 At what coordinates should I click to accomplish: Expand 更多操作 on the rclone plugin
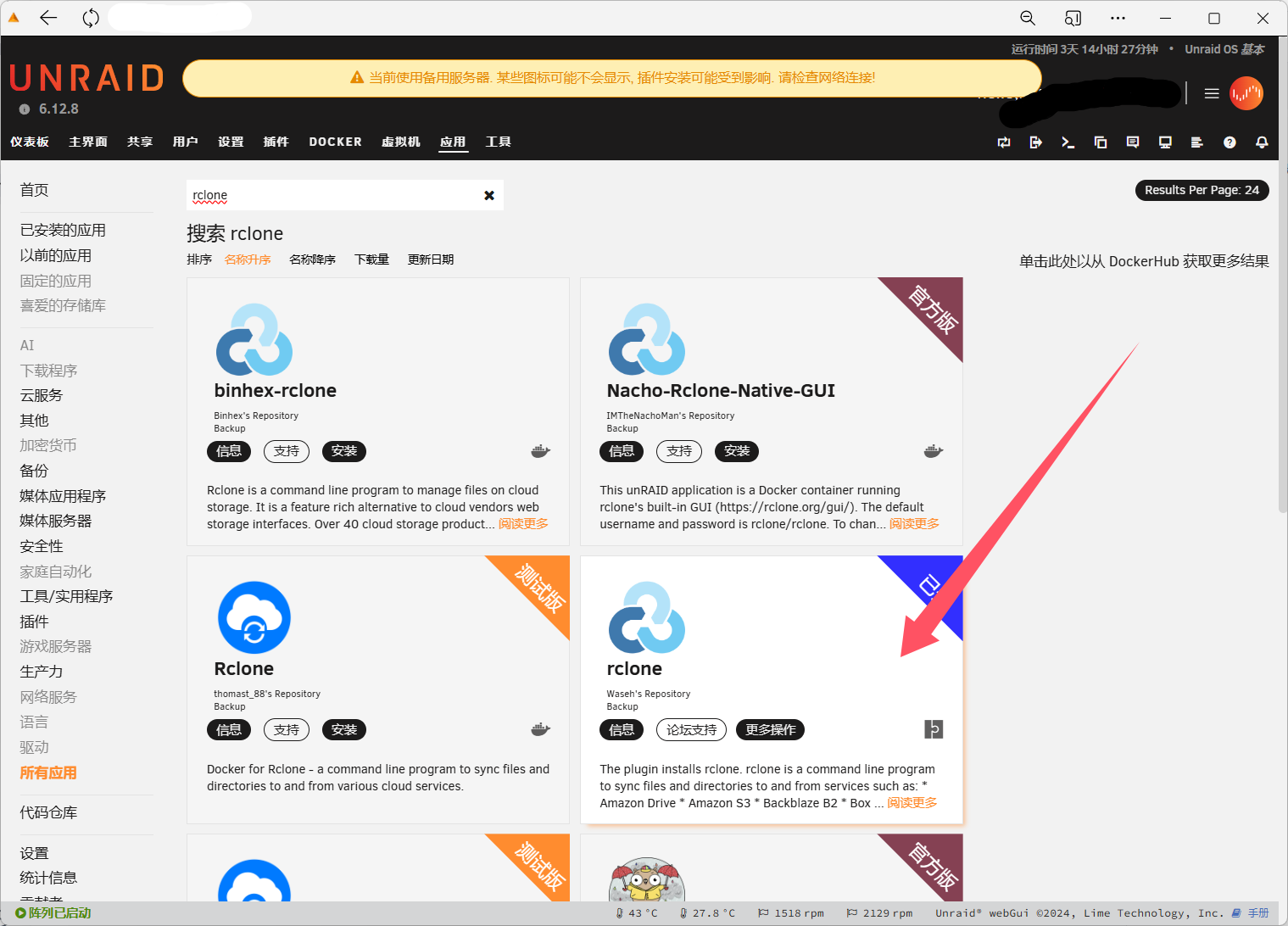click(x=770, y=729)
